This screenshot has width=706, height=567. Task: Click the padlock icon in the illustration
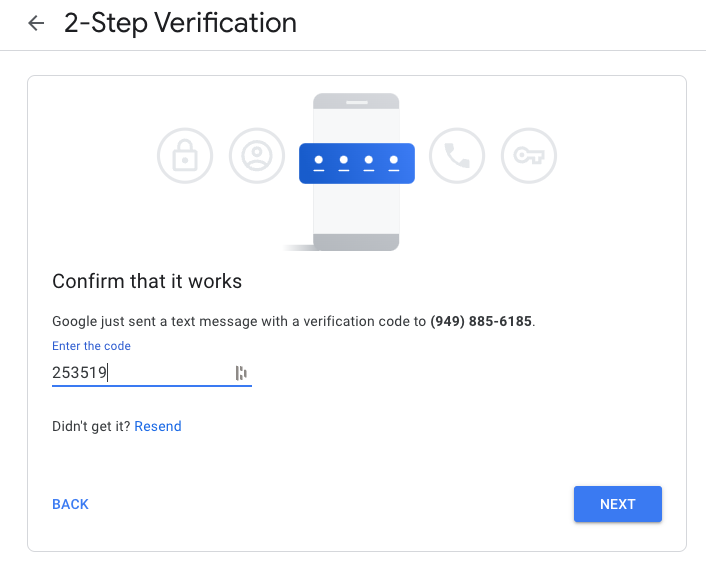[185, 156]
